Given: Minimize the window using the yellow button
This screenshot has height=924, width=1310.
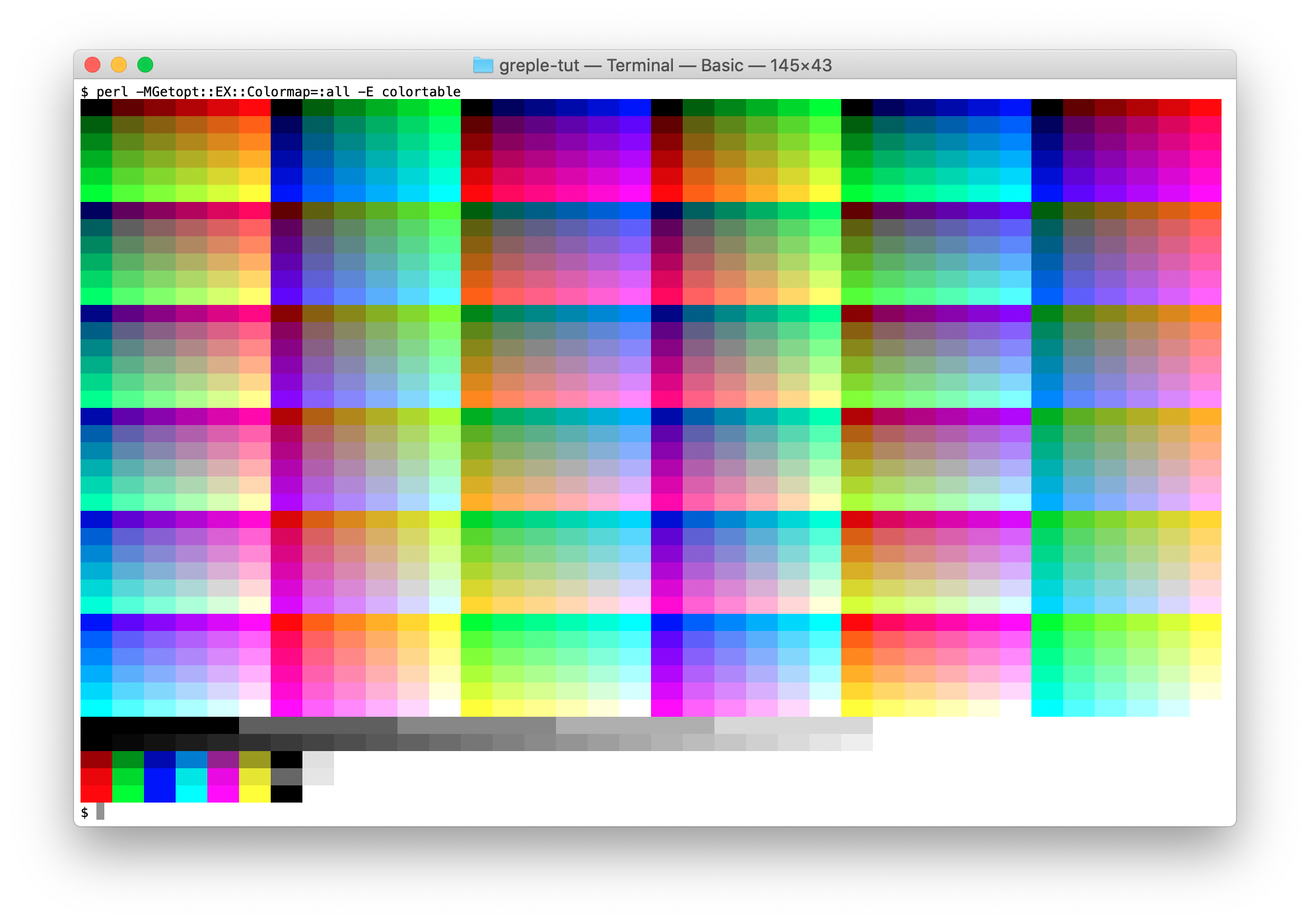Looking at the screenshot, I should coord(119,65).
